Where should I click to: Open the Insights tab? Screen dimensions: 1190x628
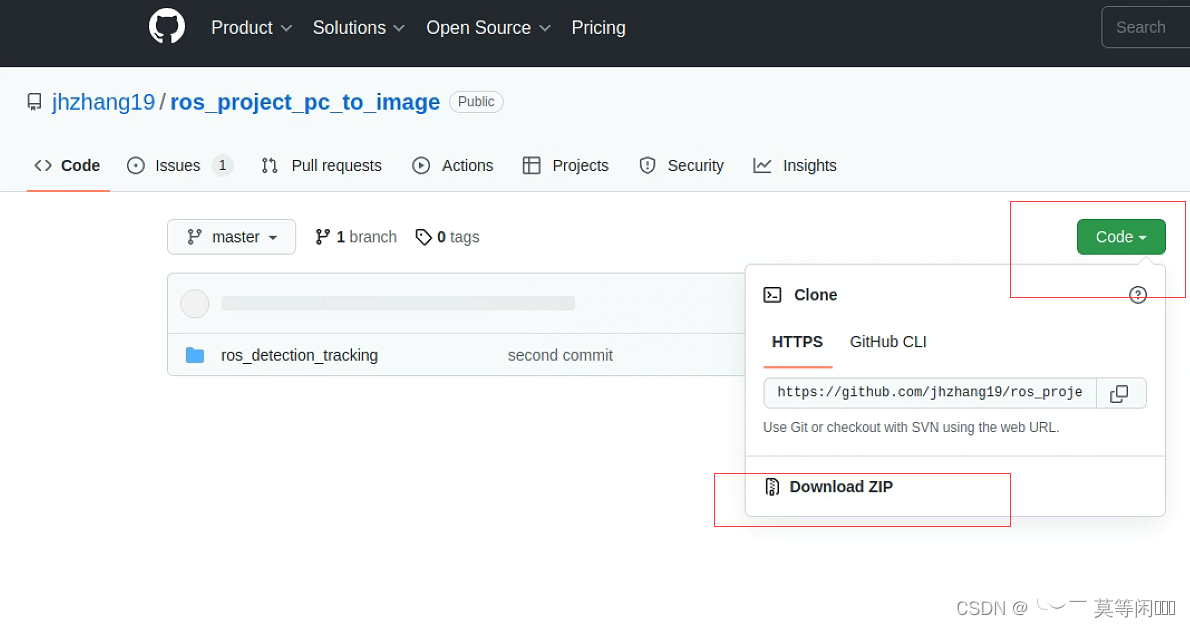[795, 166]
